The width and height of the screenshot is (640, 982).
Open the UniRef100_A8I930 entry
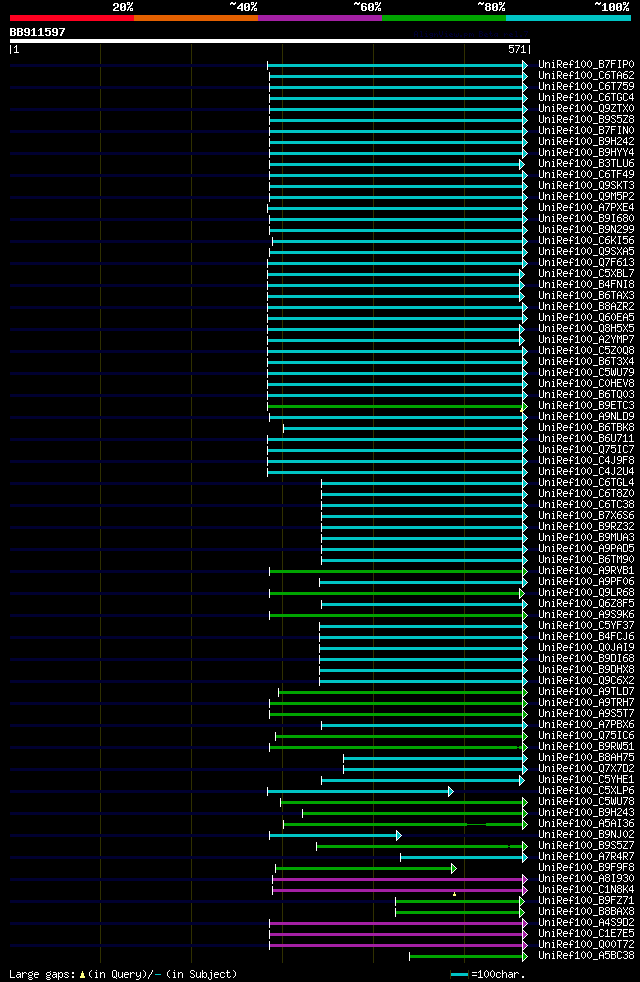click(586, 879)
